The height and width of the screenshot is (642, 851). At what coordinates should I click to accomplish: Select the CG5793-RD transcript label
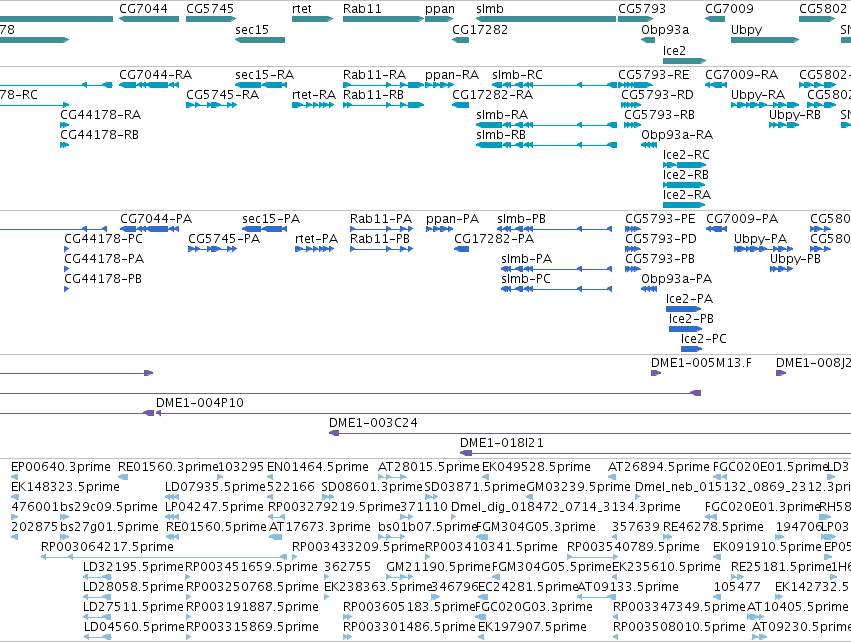[x=657, y=94]
